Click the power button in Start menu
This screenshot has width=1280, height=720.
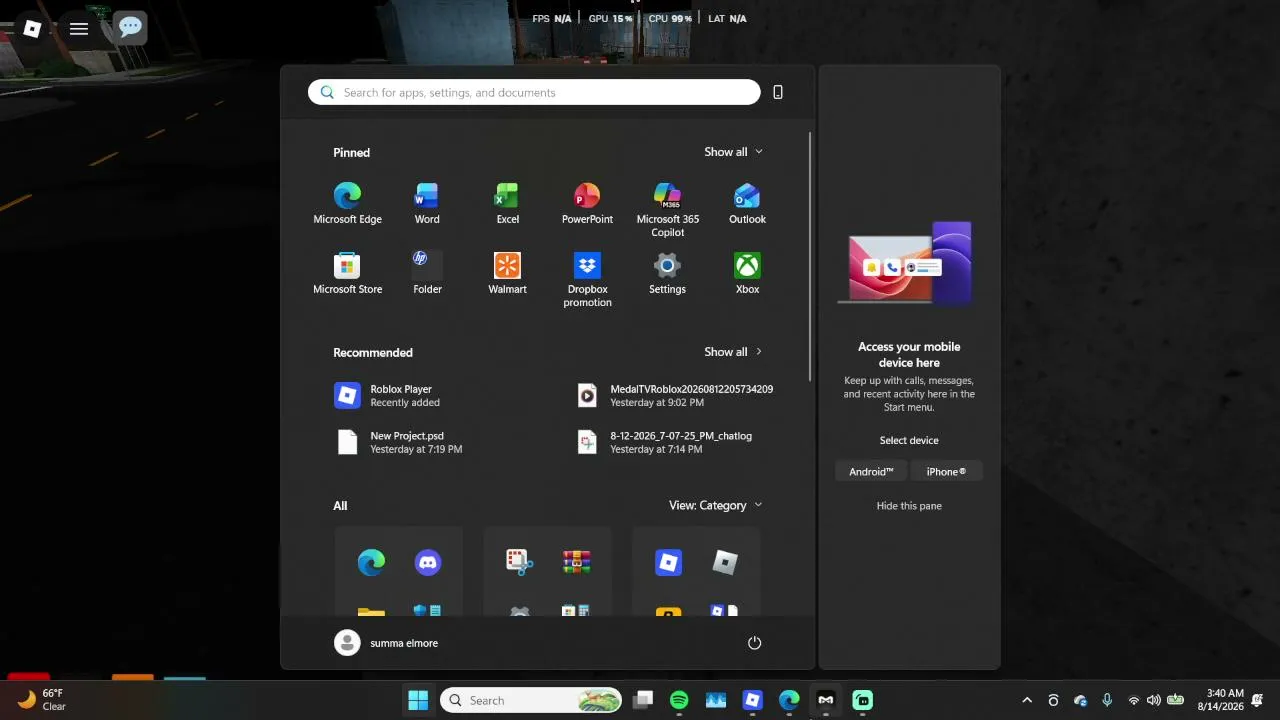pos(755,643)
